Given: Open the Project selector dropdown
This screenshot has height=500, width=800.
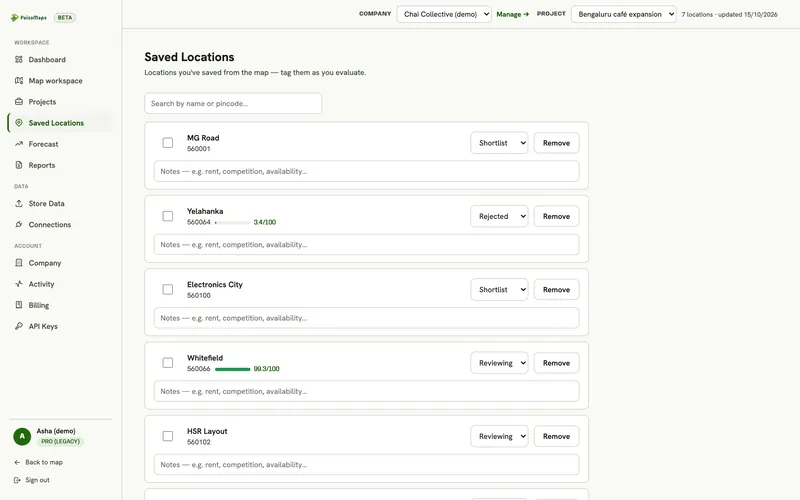Looking at the screenshot, I should point(623,14).
